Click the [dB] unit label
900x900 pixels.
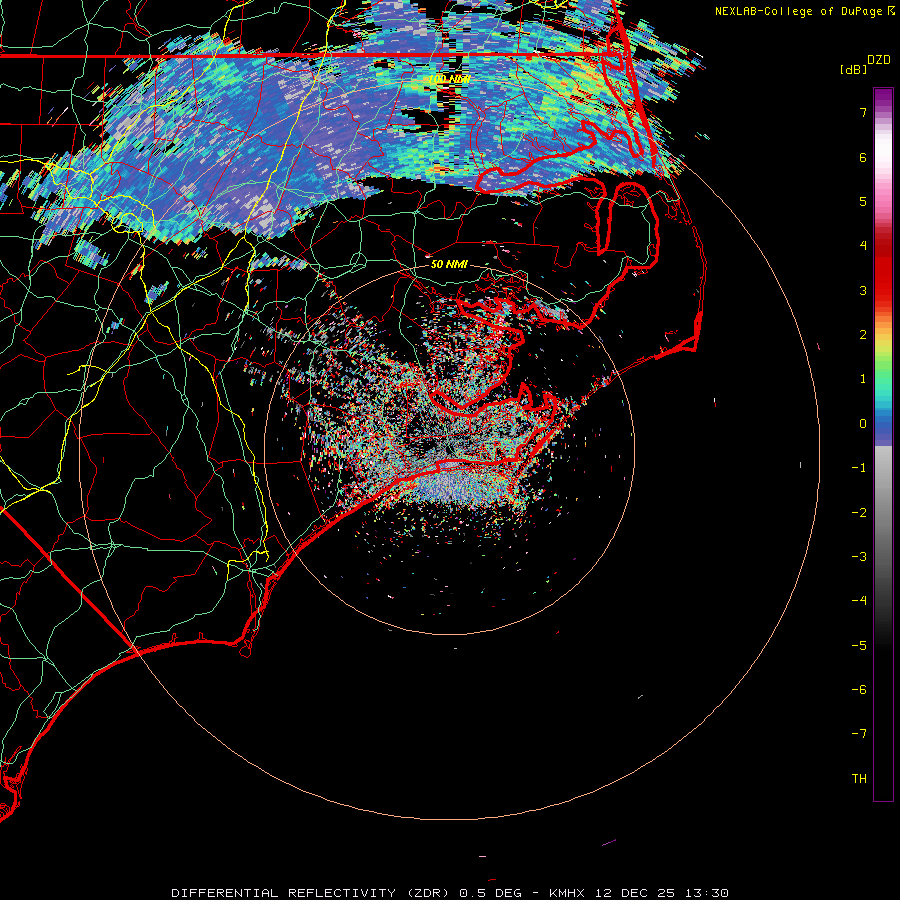(854, 69)
